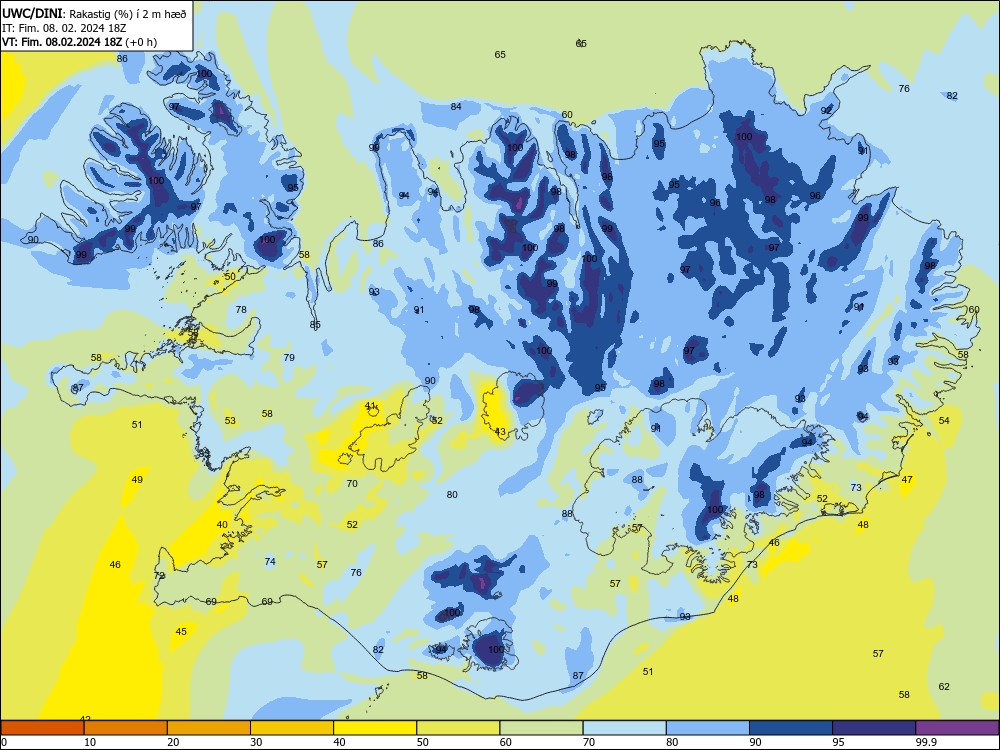1000x750 pixels.
Task: Click the legend label '99.9'
Action: (926, 742)
